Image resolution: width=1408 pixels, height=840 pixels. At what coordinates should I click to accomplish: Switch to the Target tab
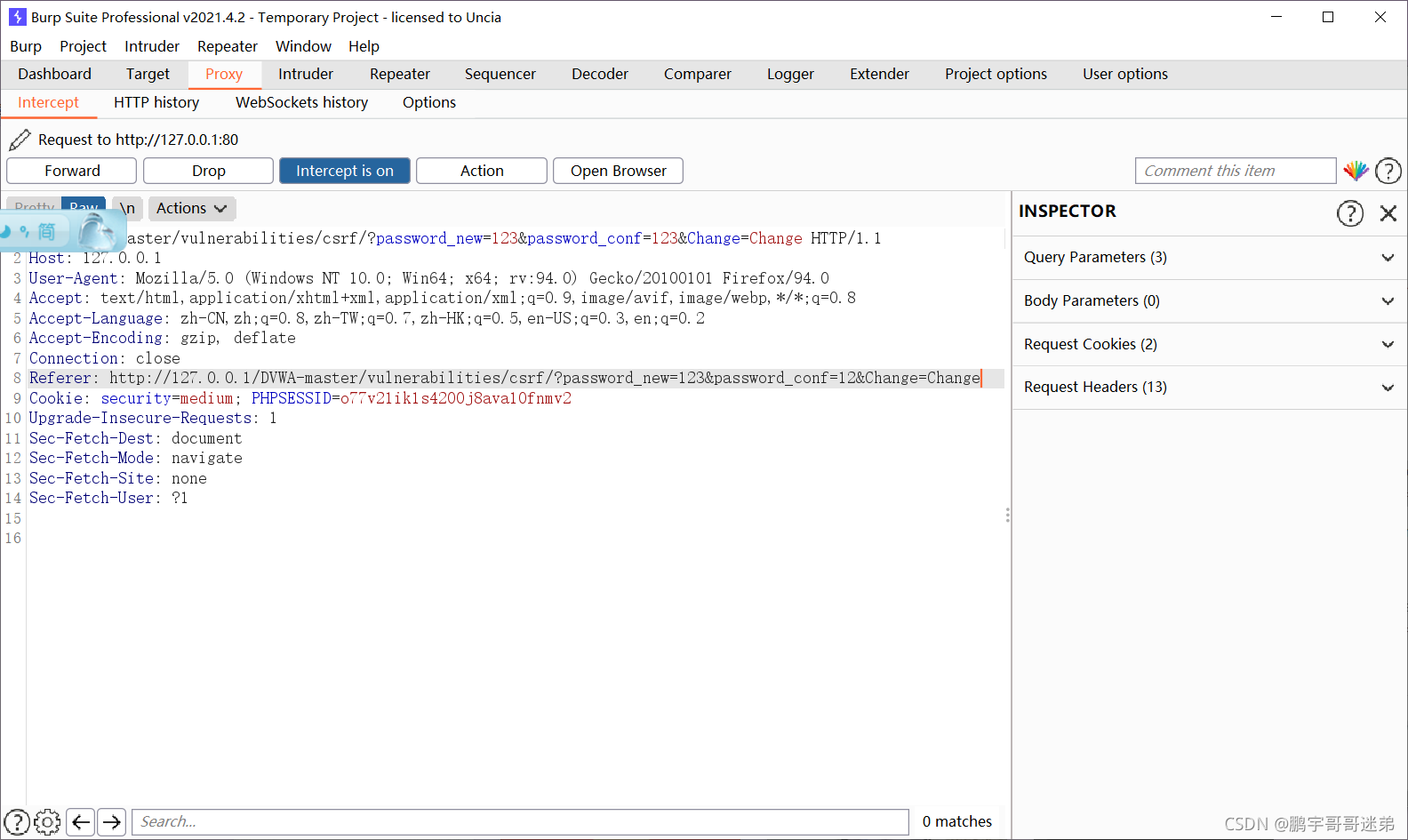[x=148, y=74]
